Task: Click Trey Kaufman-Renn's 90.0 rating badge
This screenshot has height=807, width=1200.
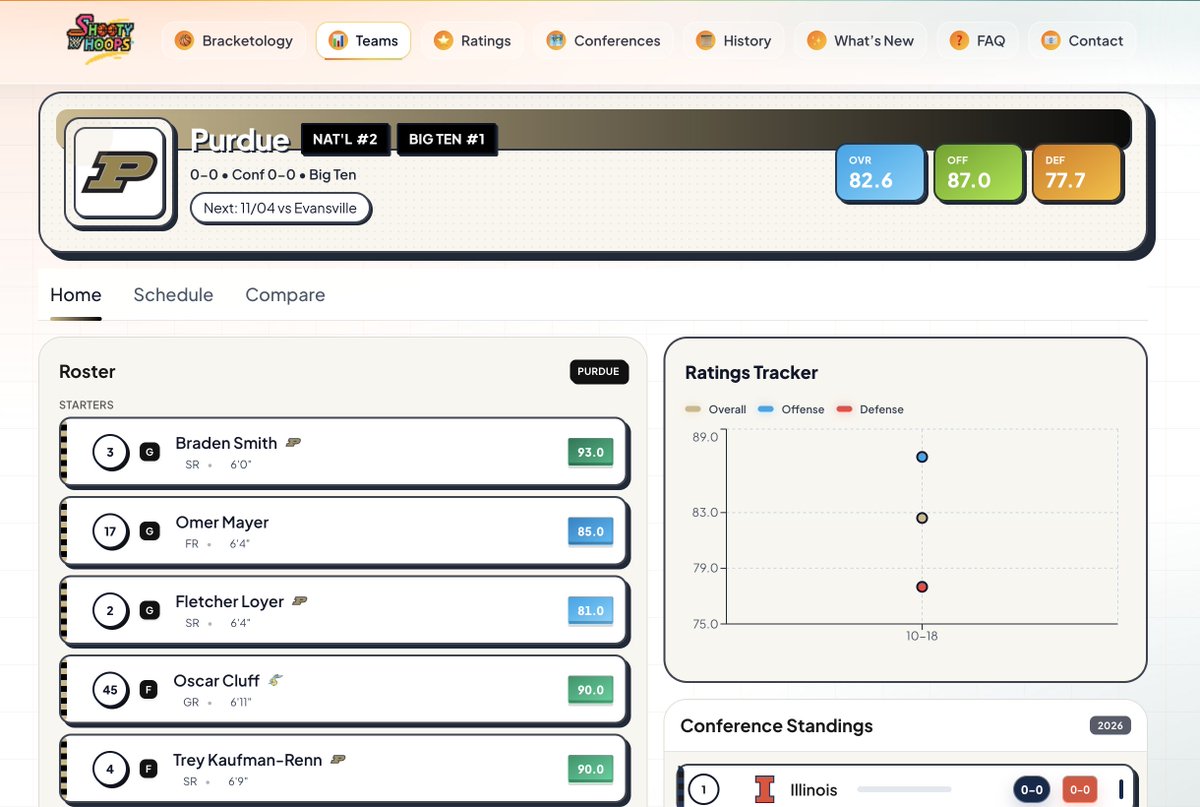Action: tap(590, 769)
